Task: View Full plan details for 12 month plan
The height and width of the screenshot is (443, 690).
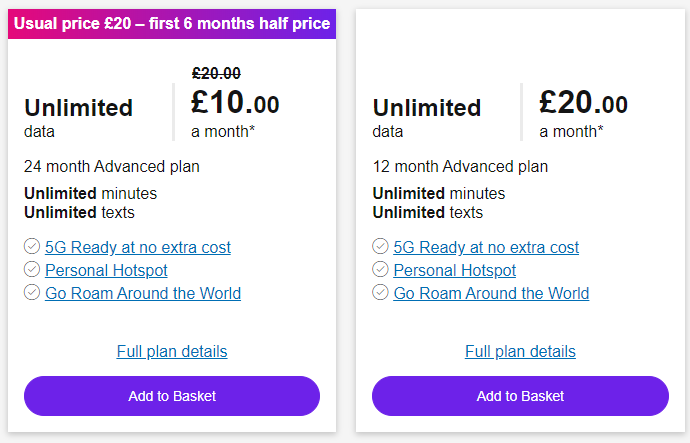Action: 520,351
